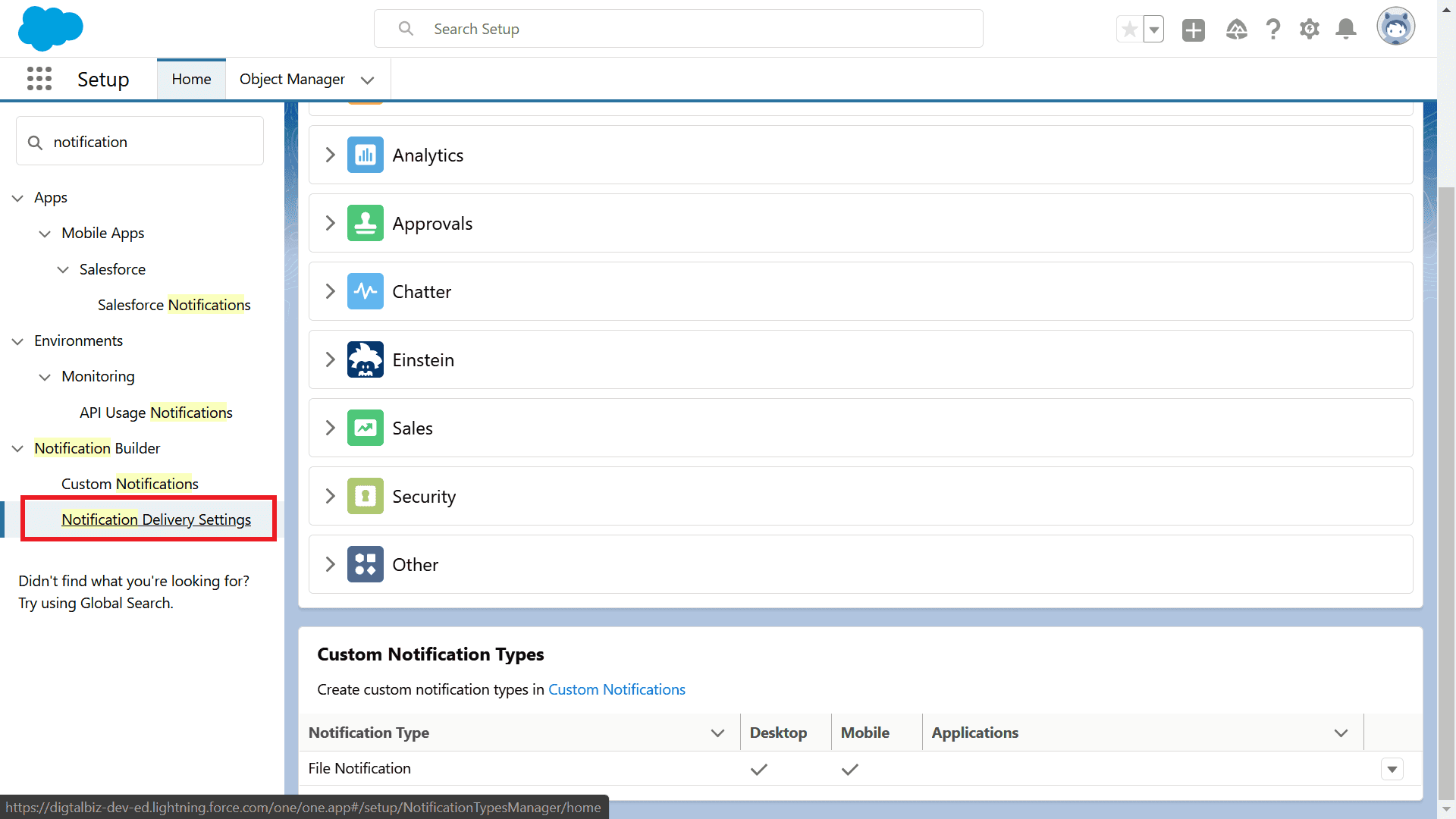The height and width of the screenshot is (819, 1456).
Task: Open Salesforce Notifications in the tree
Action: pyautogui.click(x=174, y=305)
